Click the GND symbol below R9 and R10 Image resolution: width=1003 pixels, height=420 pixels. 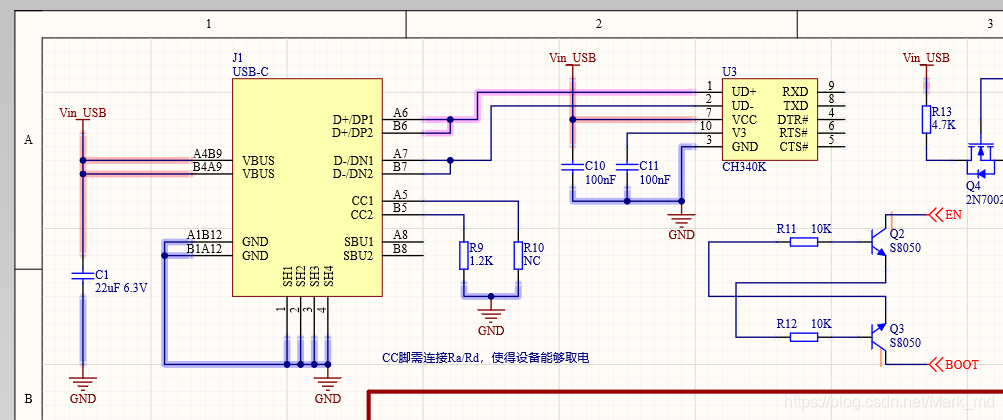coord(491,322)
